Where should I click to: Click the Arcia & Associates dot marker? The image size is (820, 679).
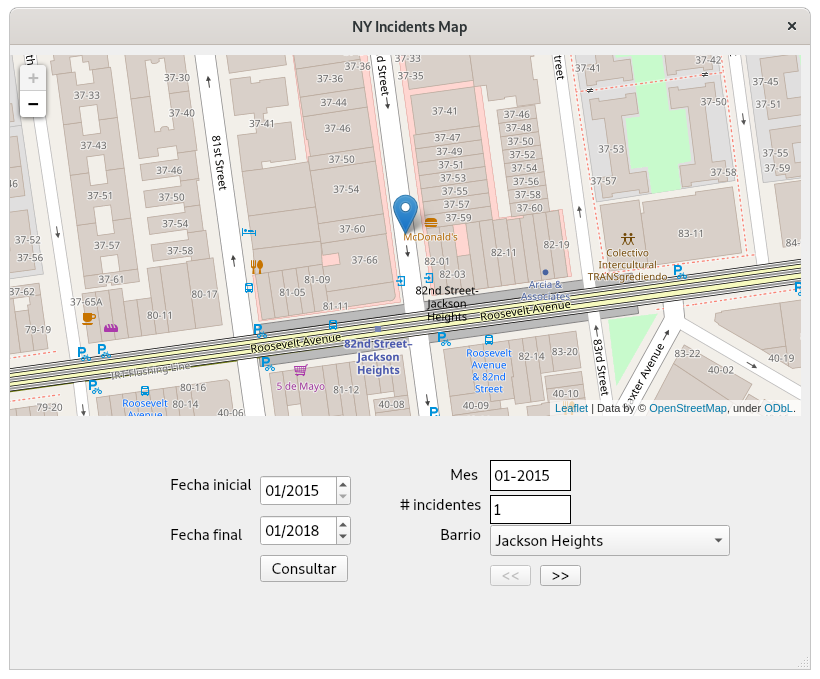point(545,272)
